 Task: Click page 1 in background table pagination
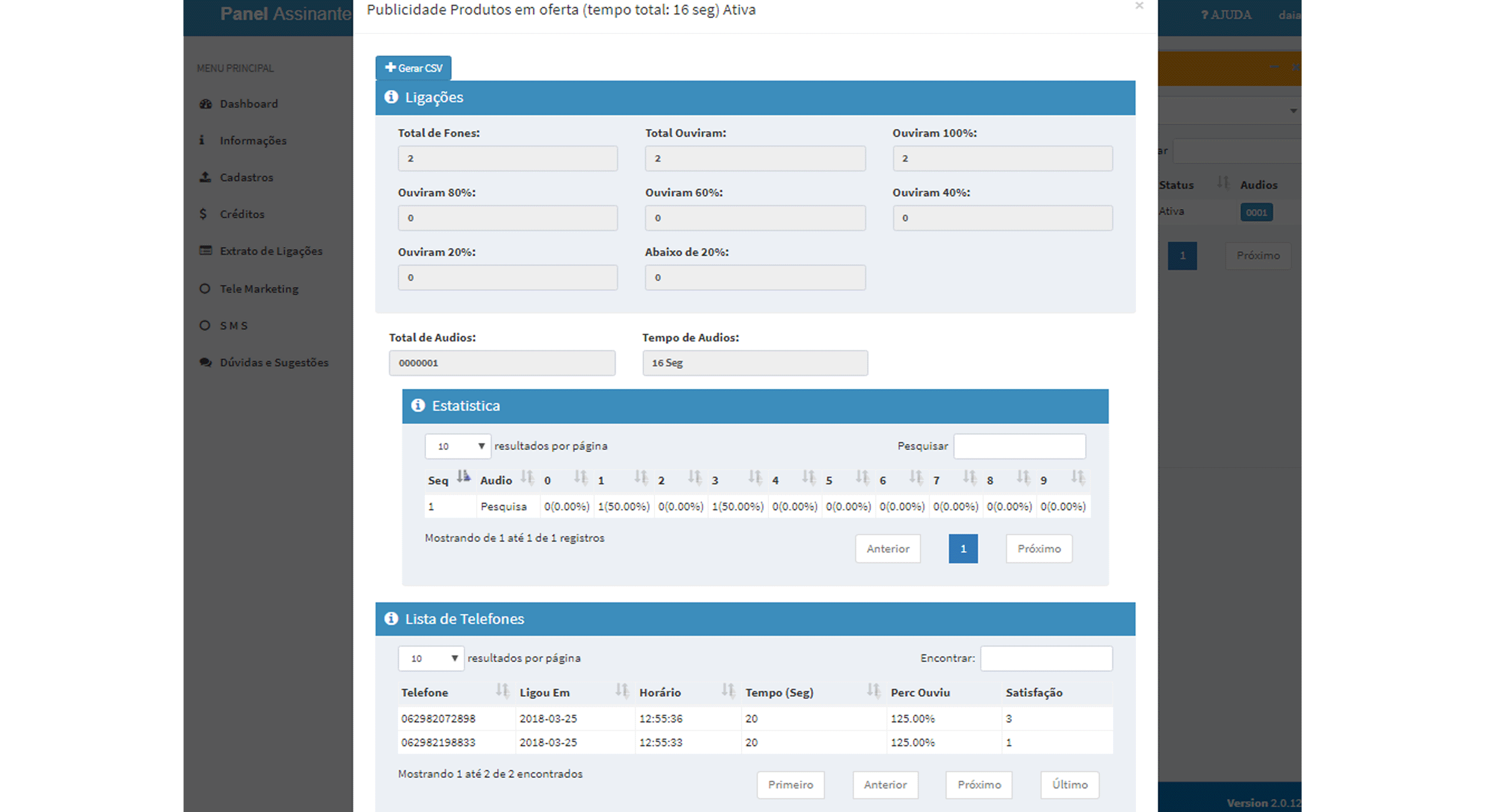(1182, 256)
